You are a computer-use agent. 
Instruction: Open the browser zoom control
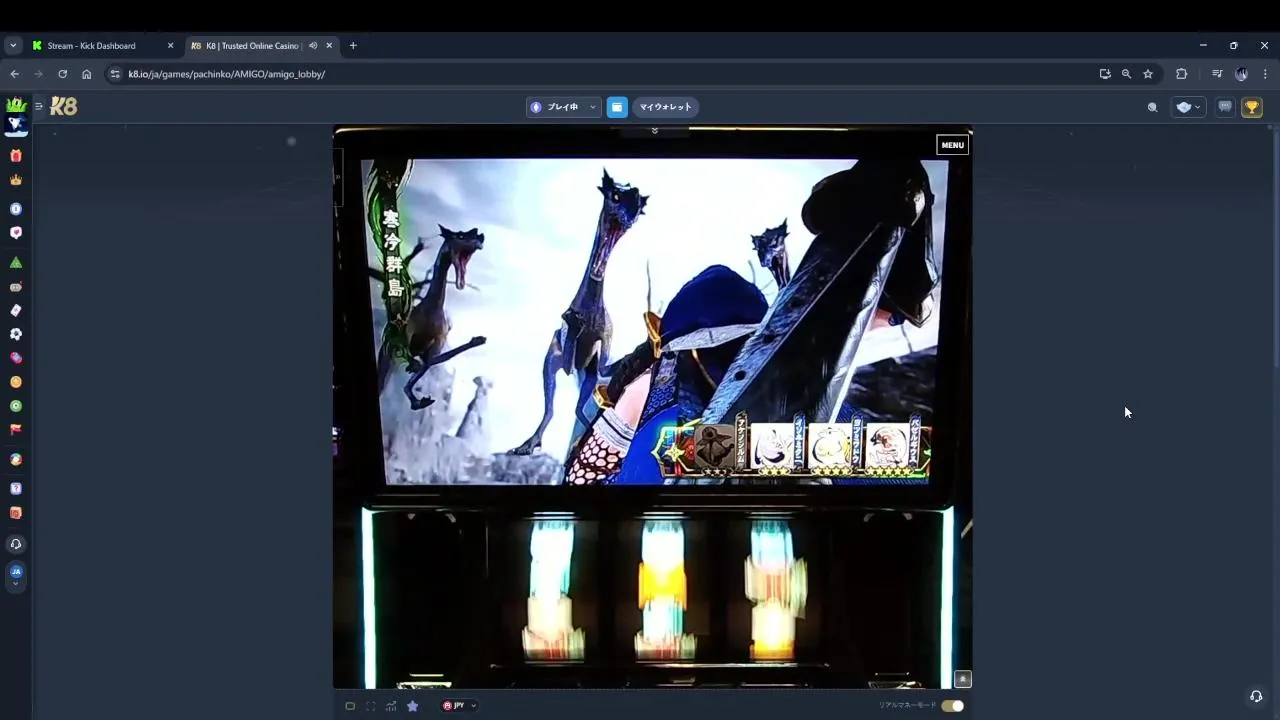(1126, 74)
